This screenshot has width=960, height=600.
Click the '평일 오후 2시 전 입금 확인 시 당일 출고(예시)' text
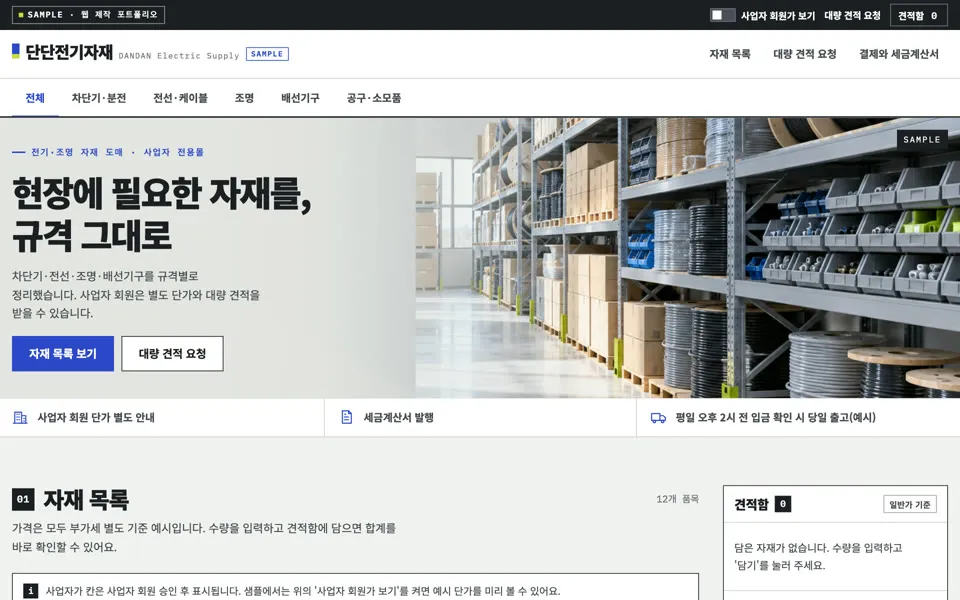tap(776, 418)
